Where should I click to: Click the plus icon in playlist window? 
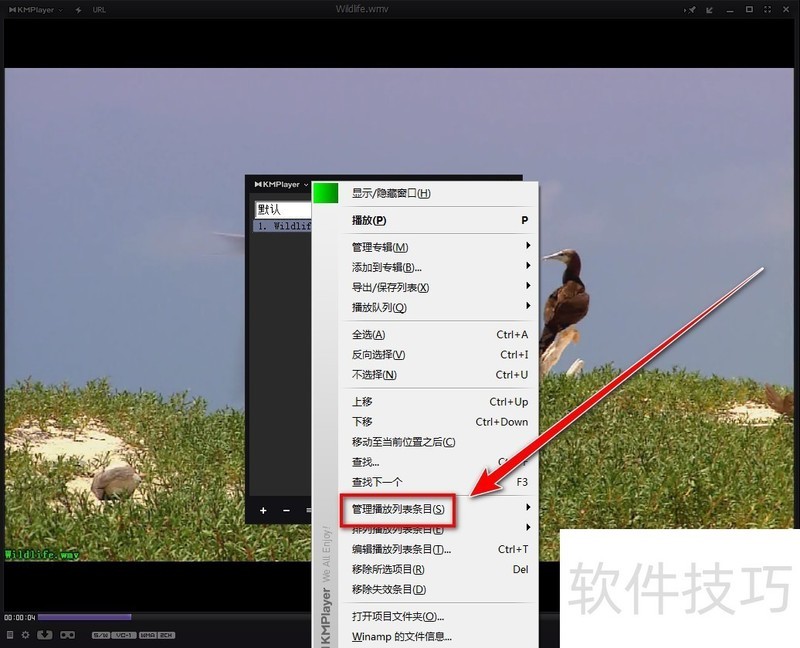tap(263, 511)
